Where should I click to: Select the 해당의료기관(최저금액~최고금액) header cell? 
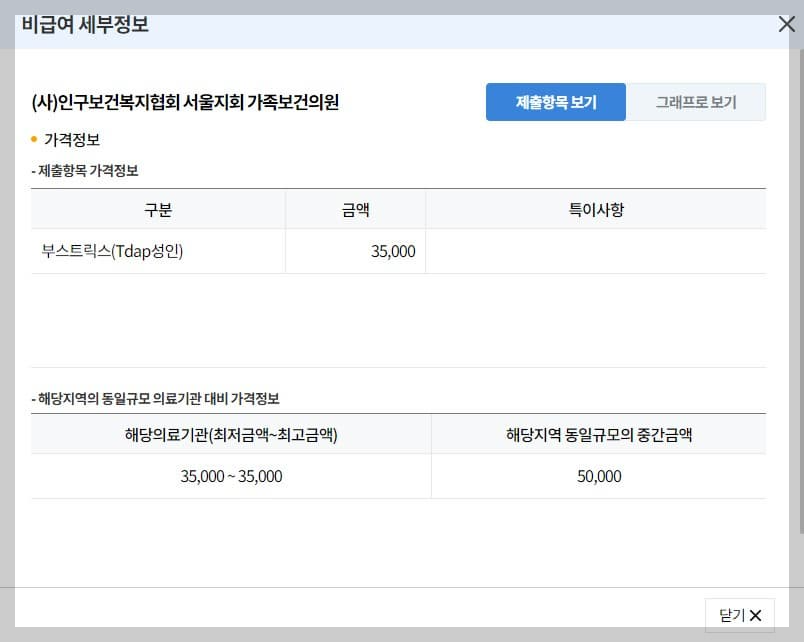point(229,434)
